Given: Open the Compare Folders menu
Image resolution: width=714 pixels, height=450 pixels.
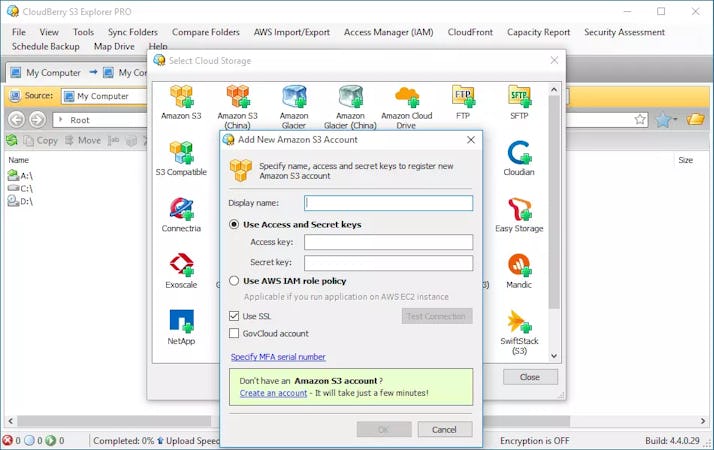Looking at the screenshot, I should [205, 32].
